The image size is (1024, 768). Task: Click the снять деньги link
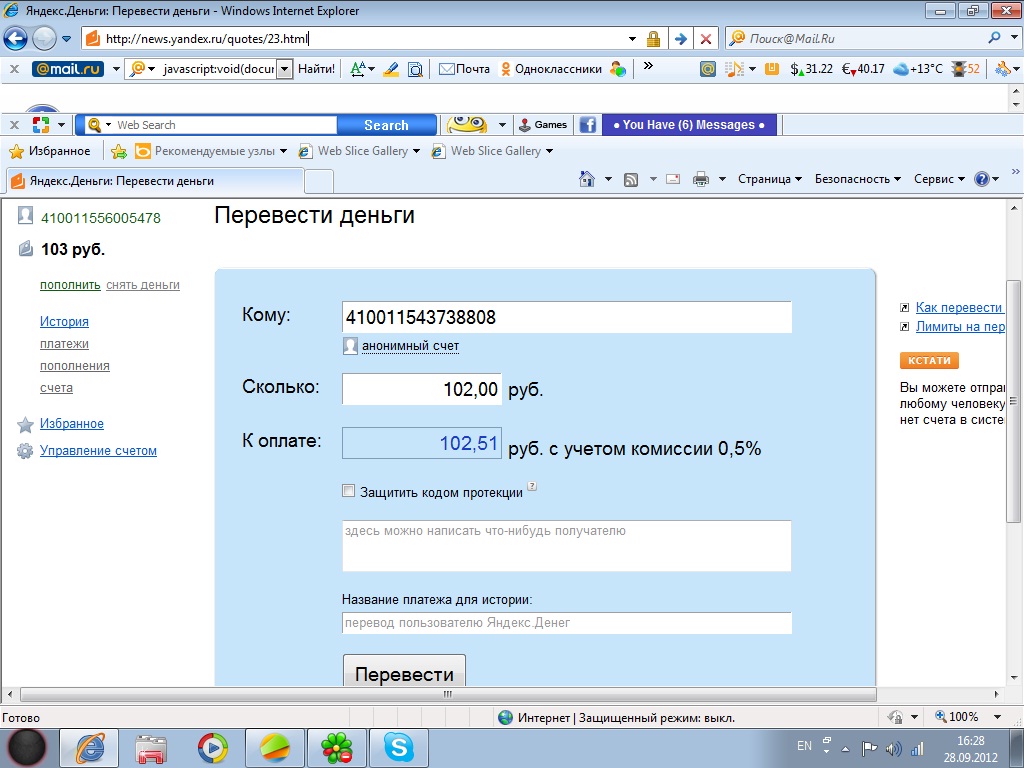142,285
